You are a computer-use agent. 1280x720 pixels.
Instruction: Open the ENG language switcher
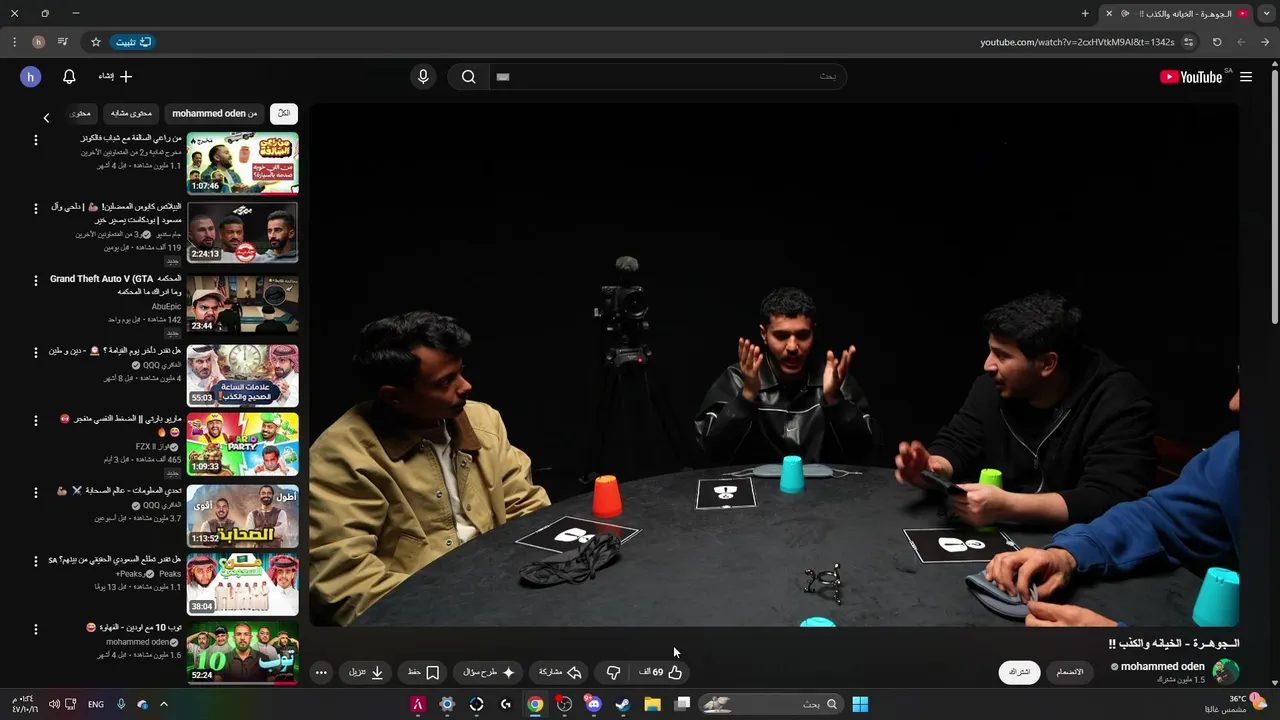[x=96, y=704]
